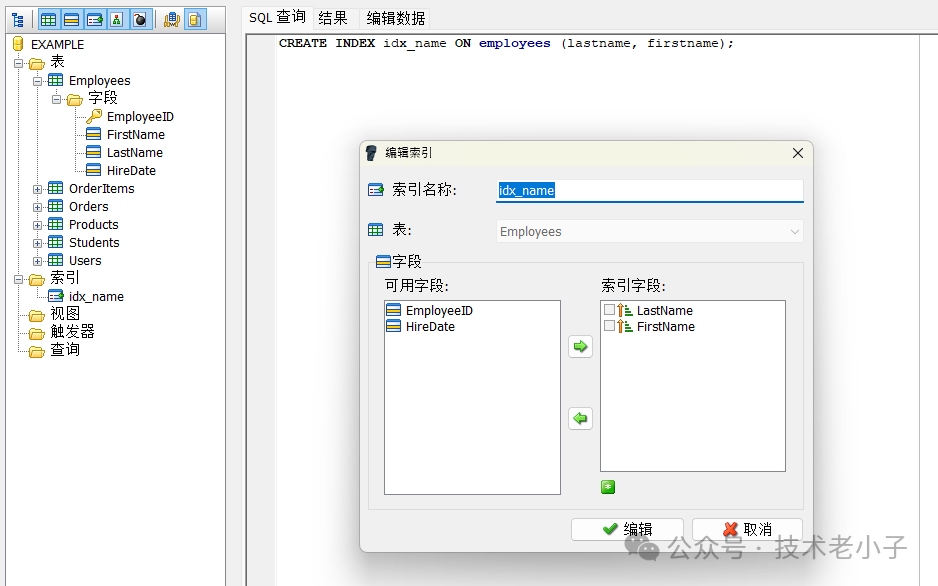Click the green left arrow to remove field

point(580,419)
